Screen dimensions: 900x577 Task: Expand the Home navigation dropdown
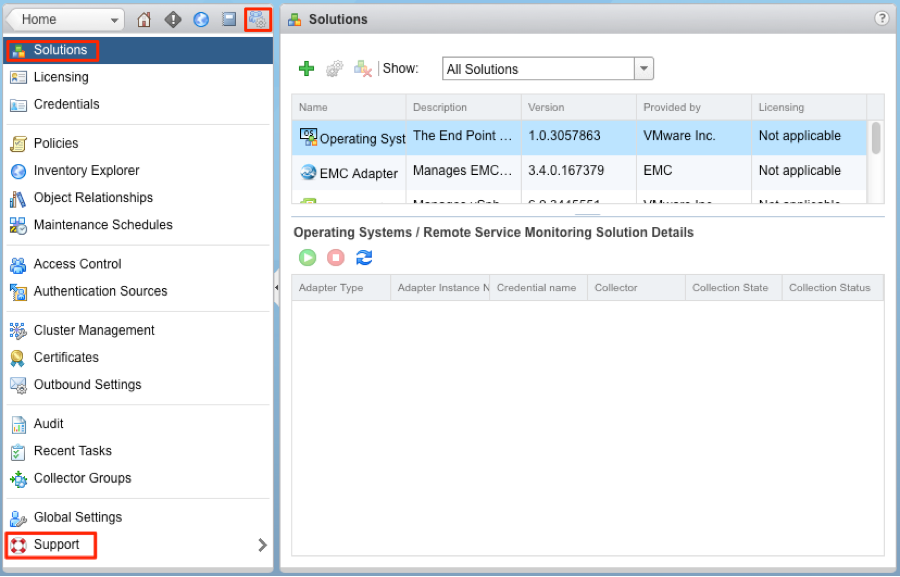[x=114, y=19]
